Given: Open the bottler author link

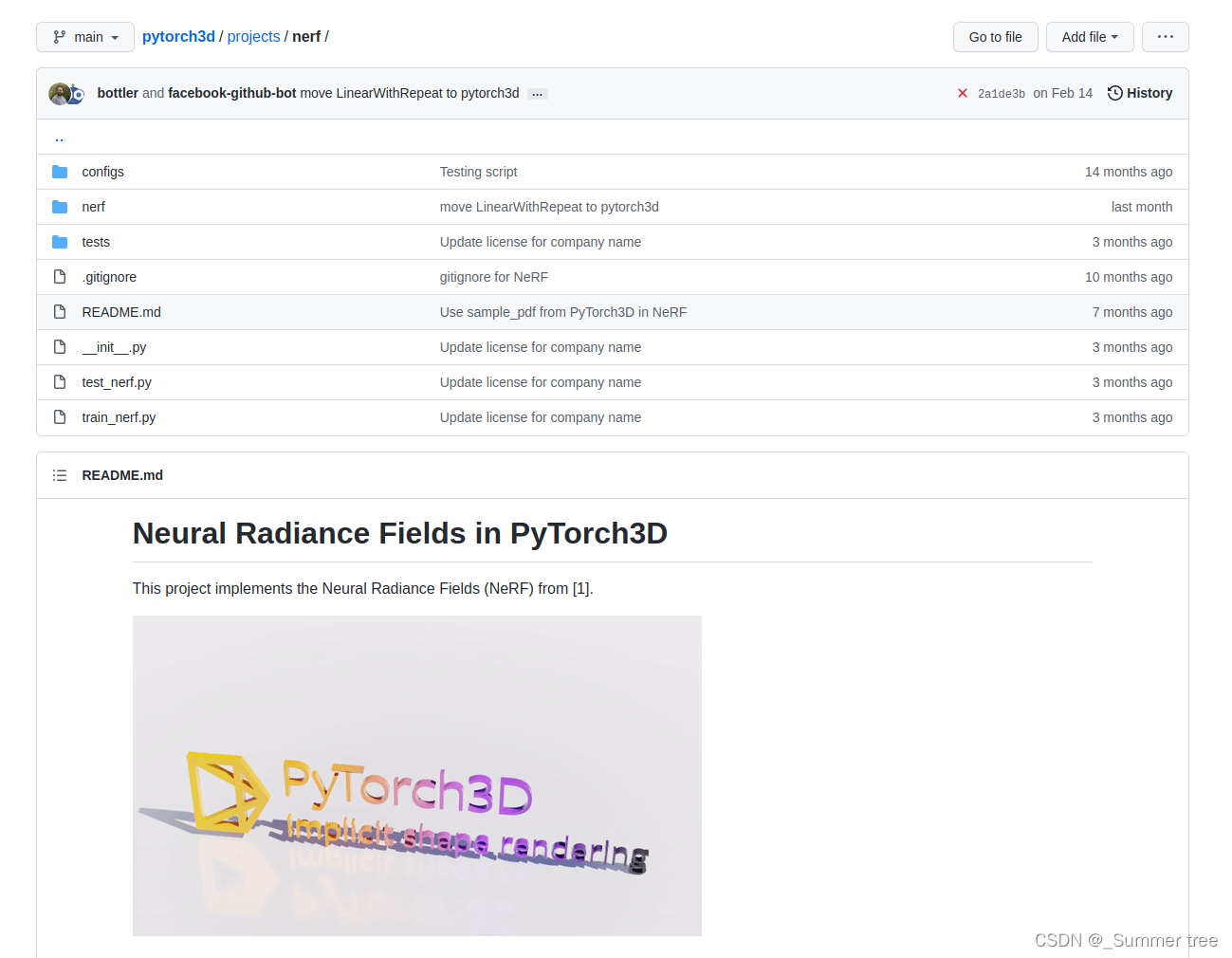Looking at the screenshot, I should [x=118, y=93].
